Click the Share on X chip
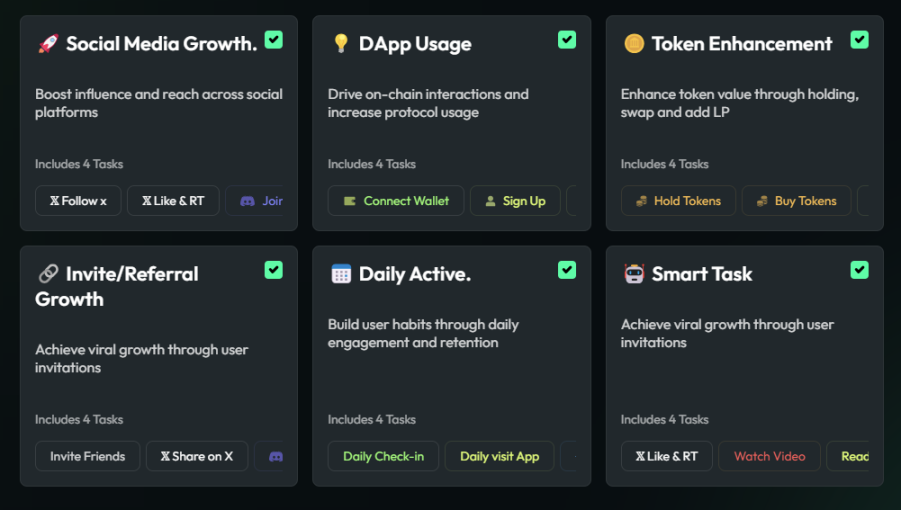Screen dimensions: 901x510 click(x=197, y=456)
